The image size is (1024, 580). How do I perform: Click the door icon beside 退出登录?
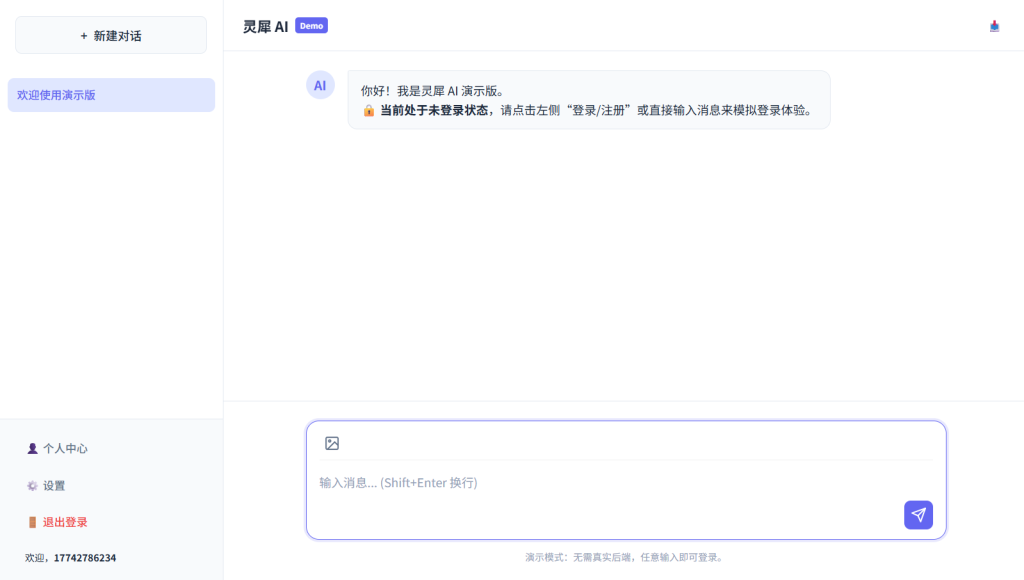(x=32, y=522)
